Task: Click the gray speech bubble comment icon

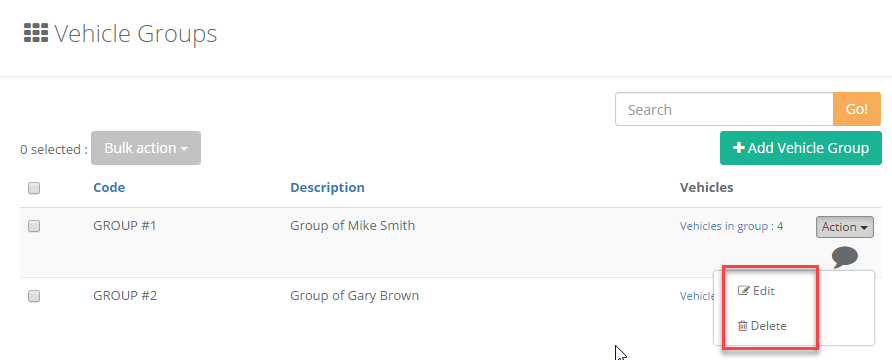Action: tap(845, 257)
